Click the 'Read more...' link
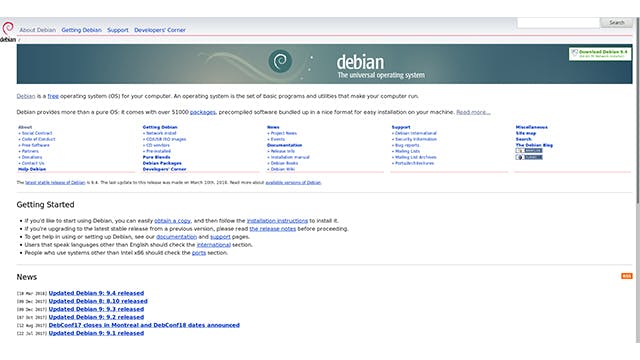 click(473, 112)
